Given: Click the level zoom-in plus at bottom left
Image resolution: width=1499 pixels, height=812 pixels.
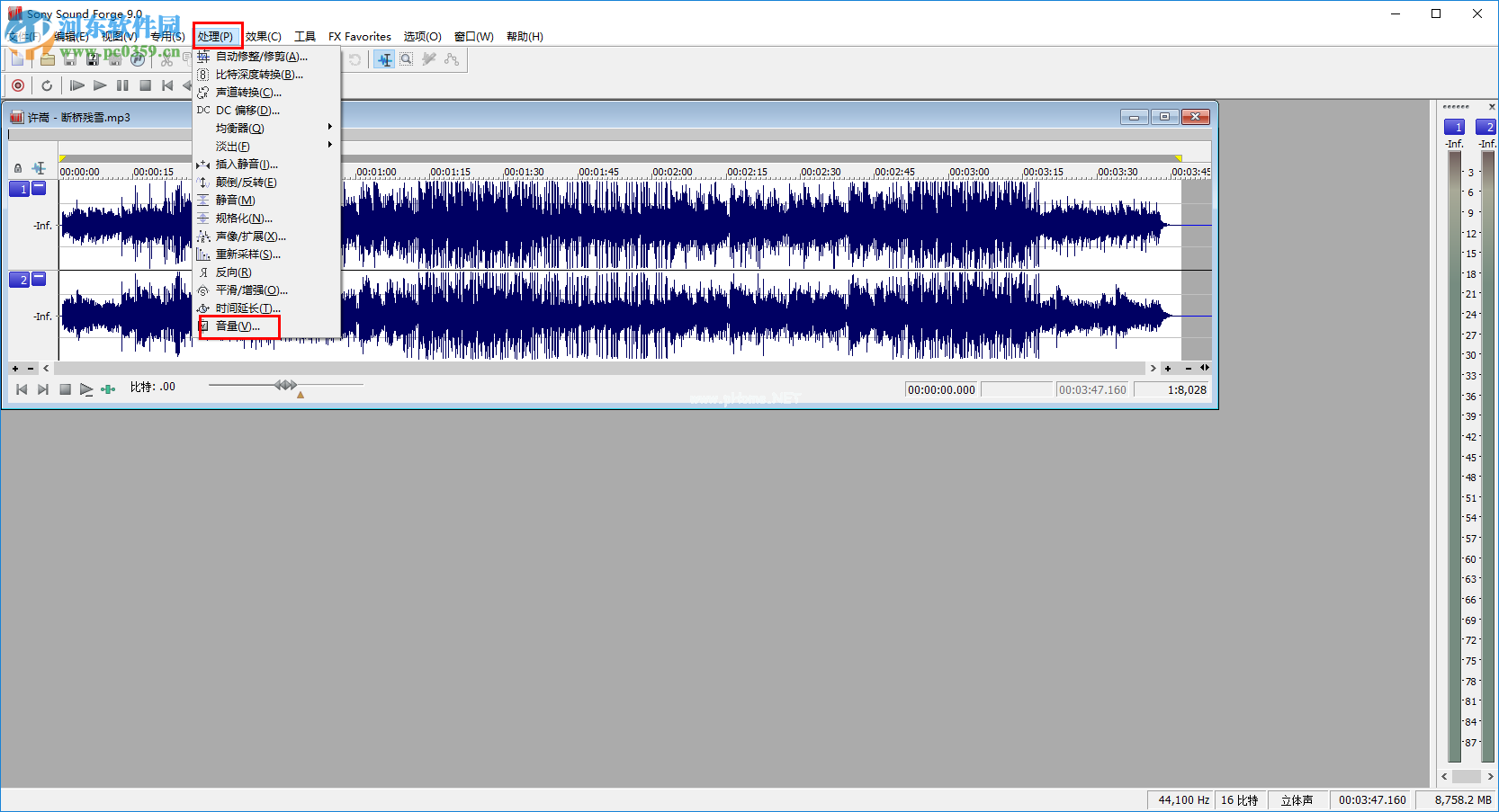Looking at the screenshot, I should point(15,369).
